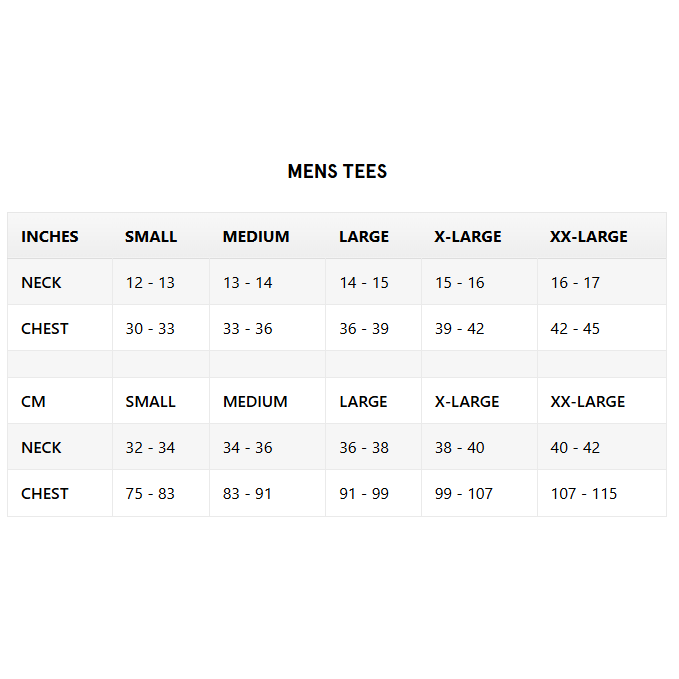Select the chest value 107 - 115
The image size is (679, 679).
point(584,494)
